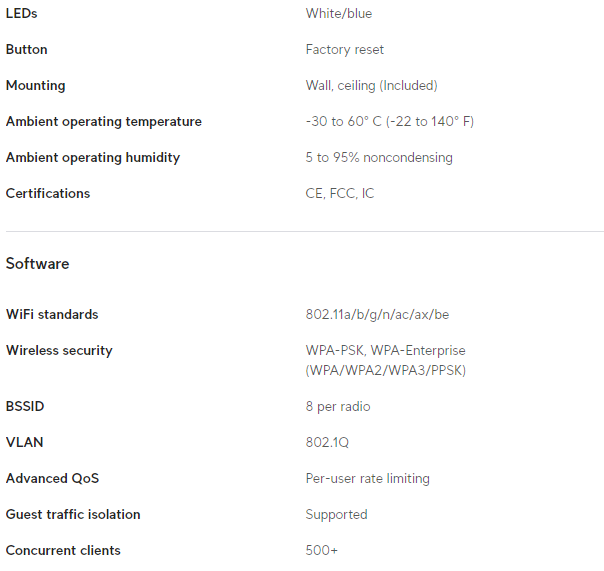Click the 802.11a/b/g/n/ac/ax/be value
604x571 pixels.
pyautogui.click(x=377, y=315)
